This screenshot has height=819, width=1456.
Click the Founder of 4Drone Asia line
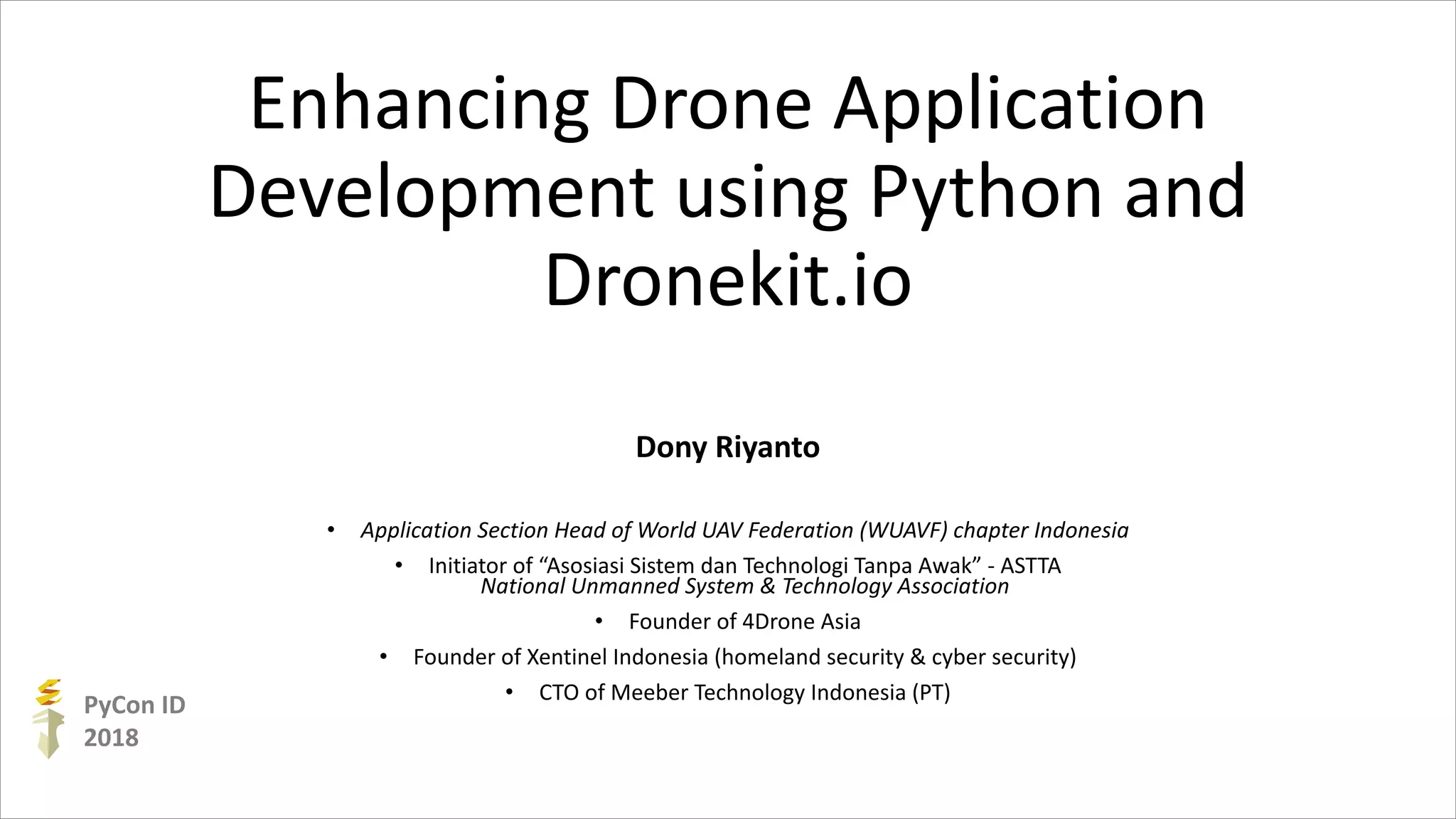(744, 621)
